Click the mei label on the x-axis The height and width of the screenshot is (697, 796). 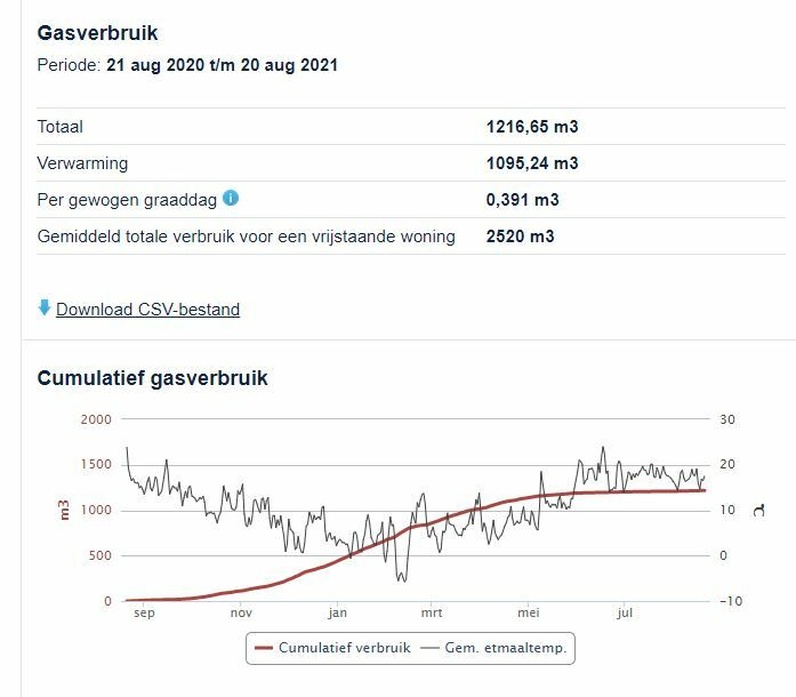(528, 613)
